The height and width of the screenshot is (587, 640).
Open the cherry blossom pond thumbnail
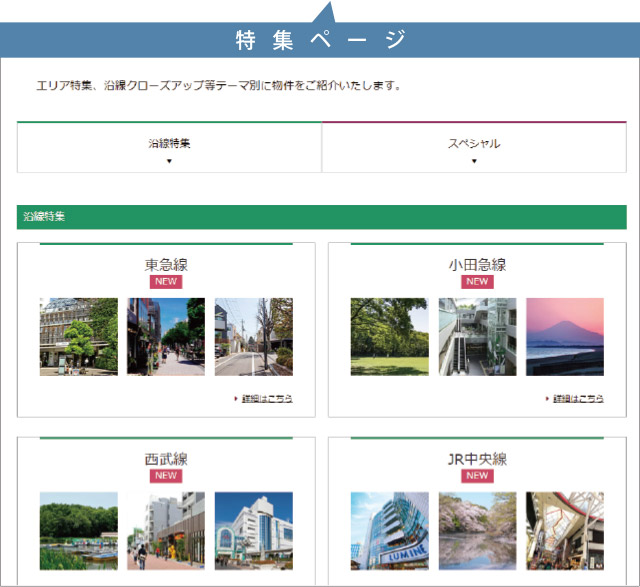coord(477,530)
